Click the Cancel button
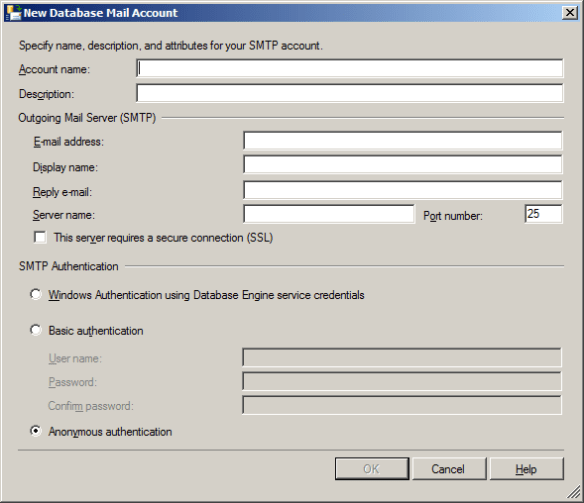584x503 pixels. tap(449, 469)
